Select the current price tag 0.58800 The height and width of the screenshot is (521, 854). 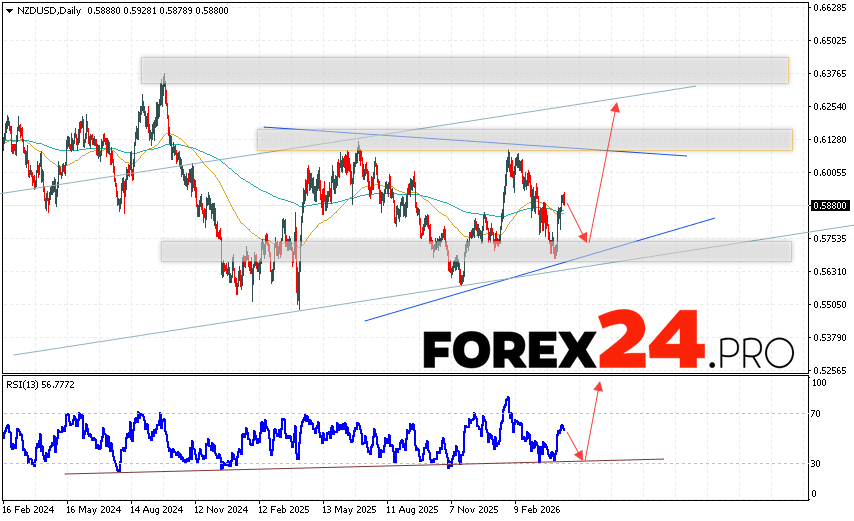(x=829, y=206)
